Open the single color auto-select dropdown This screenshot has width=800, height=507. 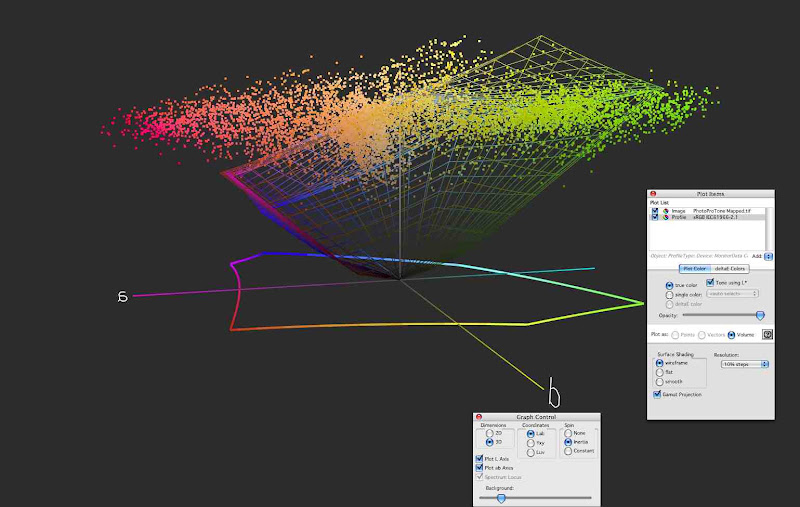tap(732, 294)
